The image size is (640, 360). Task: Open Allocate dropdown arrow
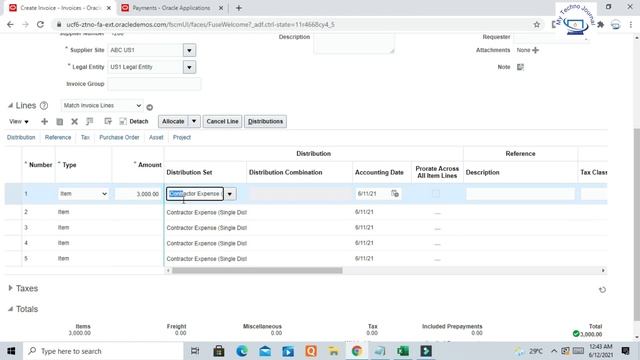point(194,121)
